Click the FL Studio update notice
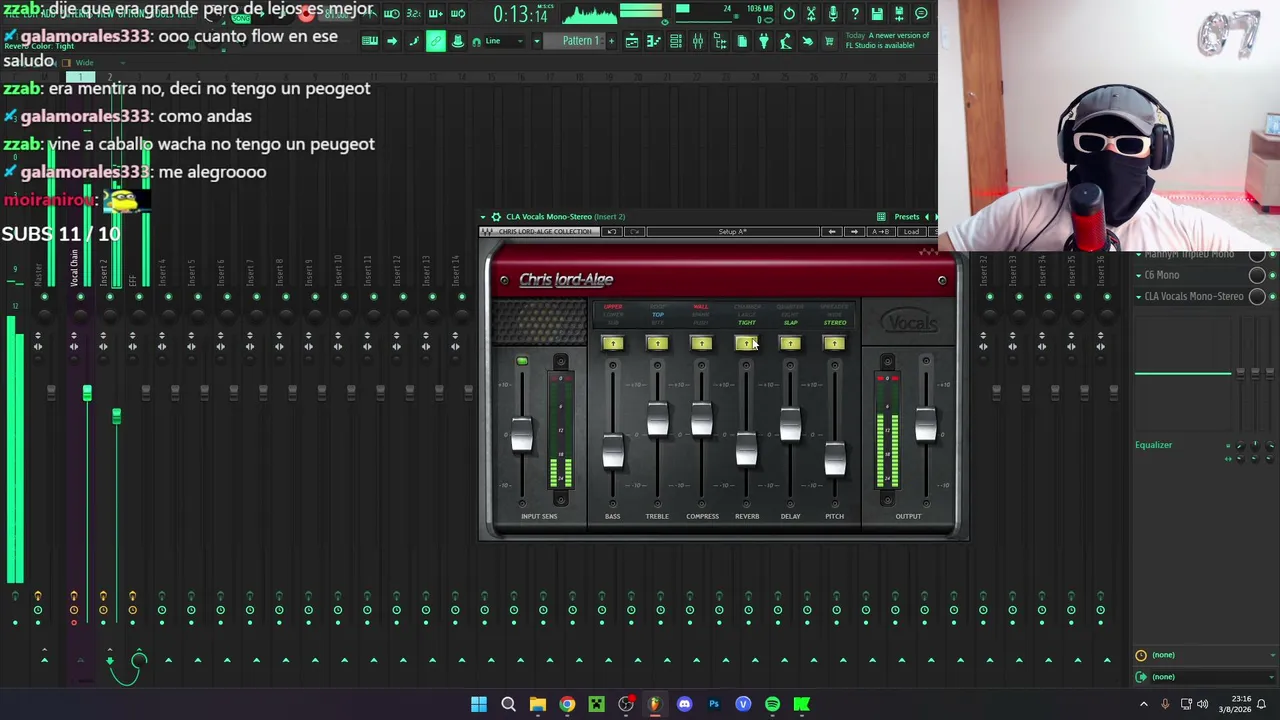1280x720 pixels. 887,40
